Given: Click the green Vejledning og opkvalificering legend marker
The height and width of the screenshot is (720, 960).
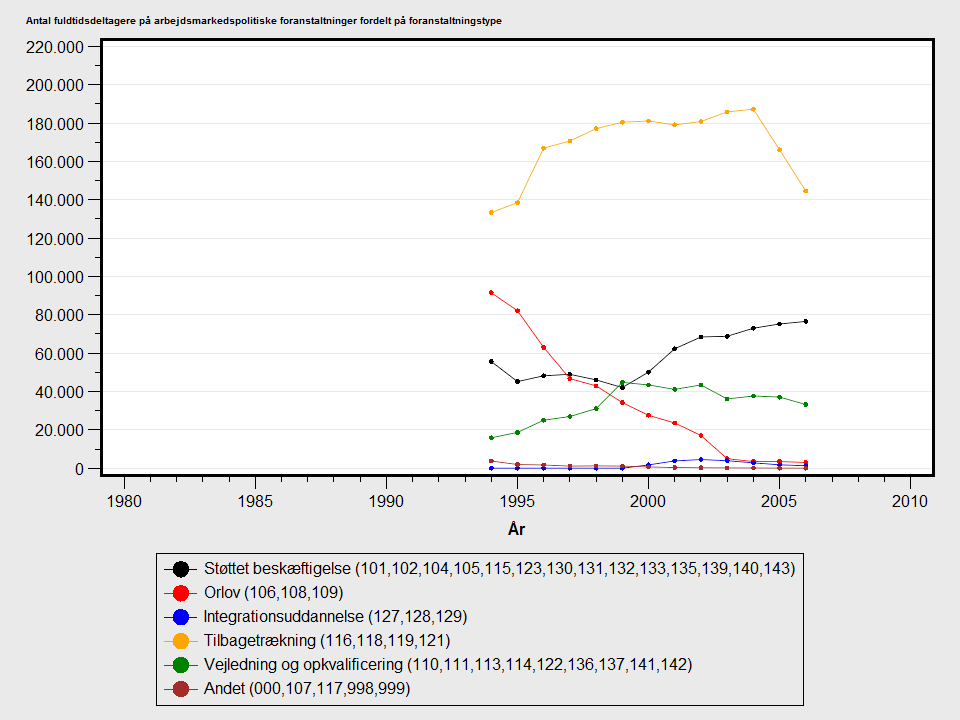Looking at the screenshot, I should pyautogui.click(x=181, y=665).
